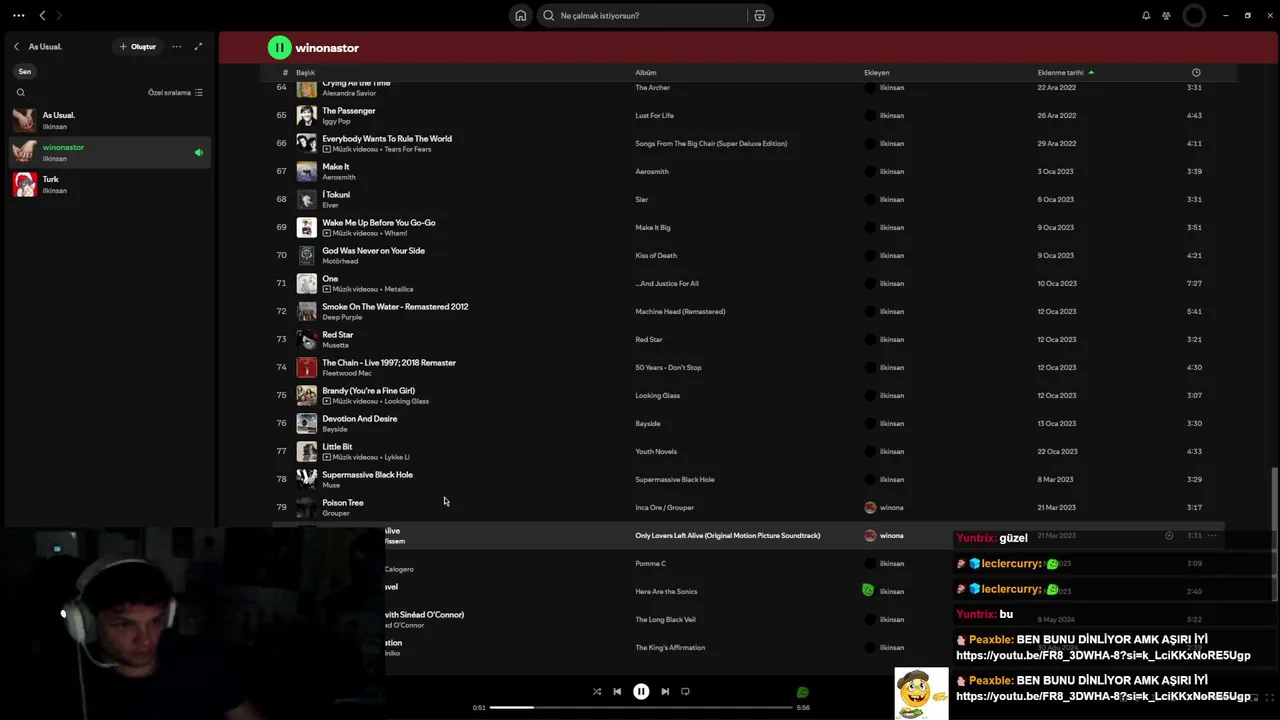Image resolution: width=1280 pixels, height=720 pixels.
Task: Select track Everybody Wants To Rule The World
Action: coord(387,138)
